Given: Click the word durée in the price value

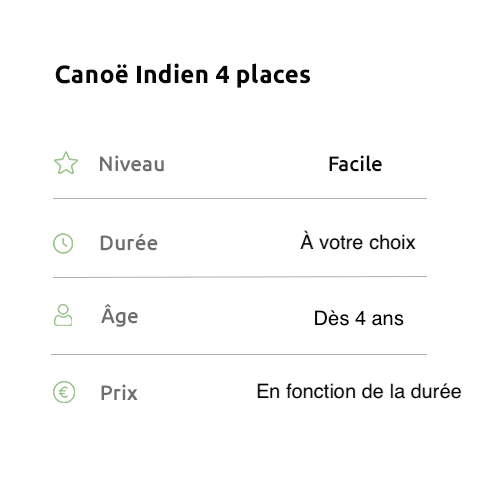Looking at the screenshot, I should 436,391.
